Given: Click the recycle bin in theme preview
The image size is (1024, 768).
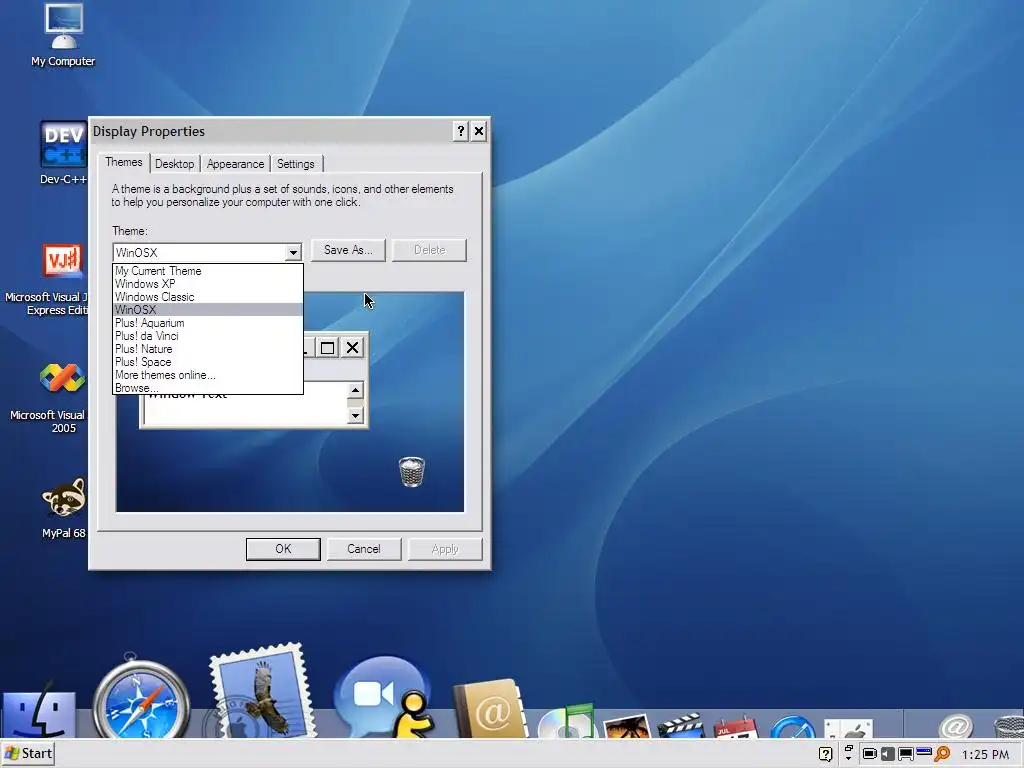Looking at the screenshot, I should pos(411,472).
